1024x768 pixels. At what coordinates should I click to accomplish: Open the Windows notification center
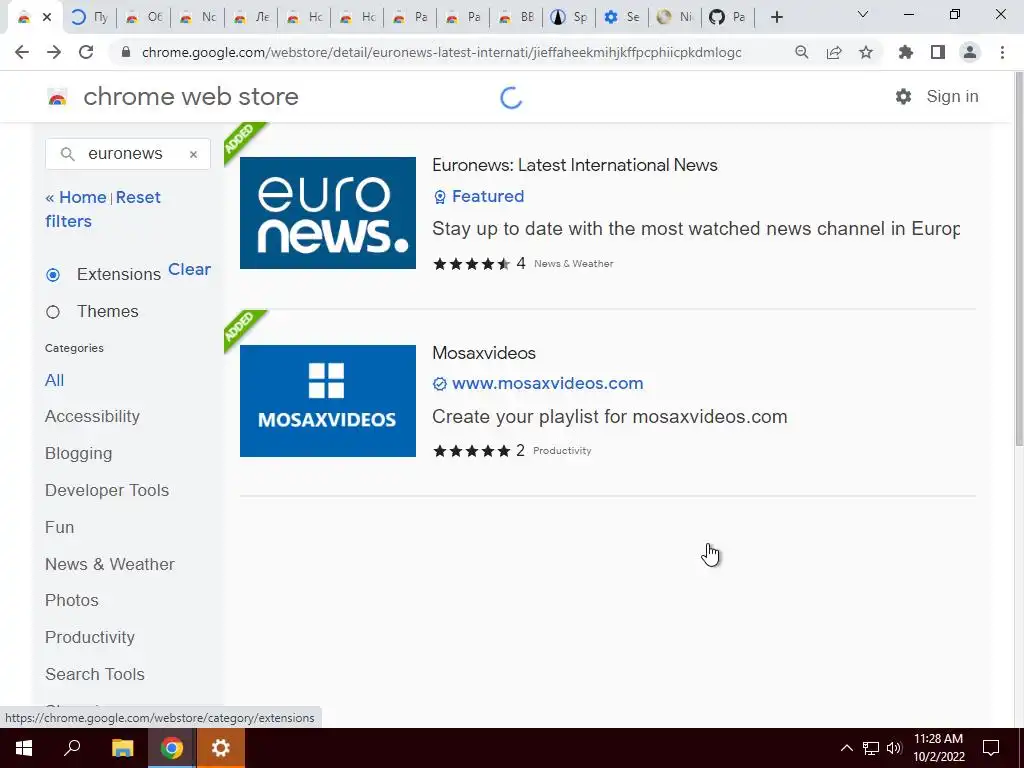(991, 748)
